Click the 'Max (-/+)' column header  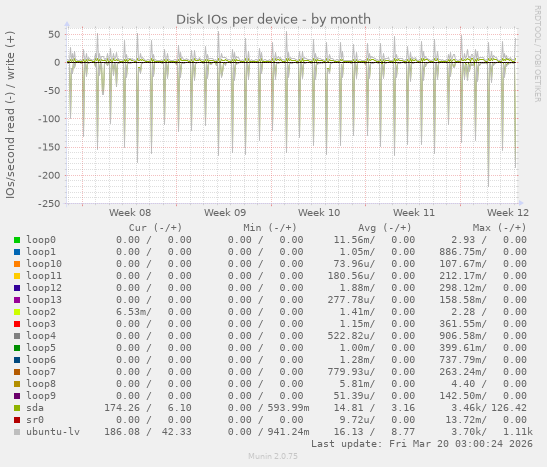tap(499, 228)
